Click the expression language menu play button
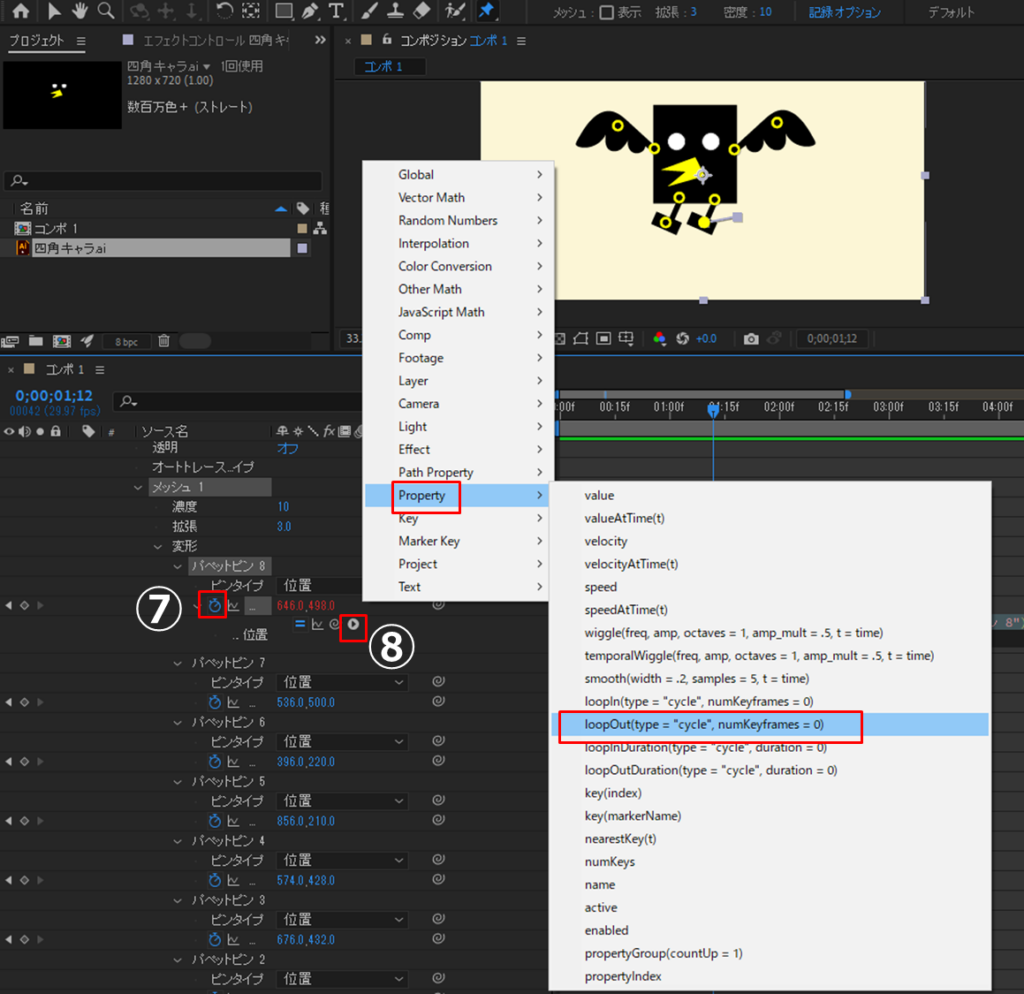 coord(352,624)
